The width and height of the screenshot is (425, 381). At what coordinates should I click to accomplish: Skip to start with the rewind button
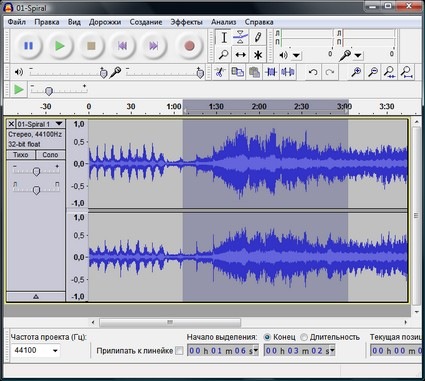pos(122,46)
